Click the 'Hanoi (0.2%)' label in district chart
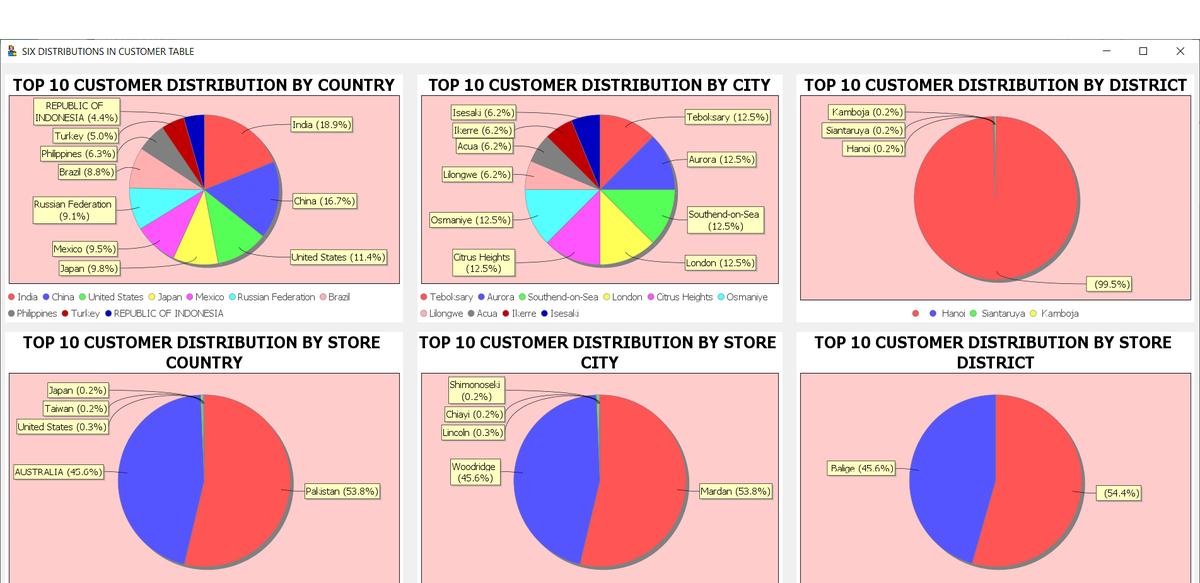Viewport: 1200px width, 583px height. 873,149
